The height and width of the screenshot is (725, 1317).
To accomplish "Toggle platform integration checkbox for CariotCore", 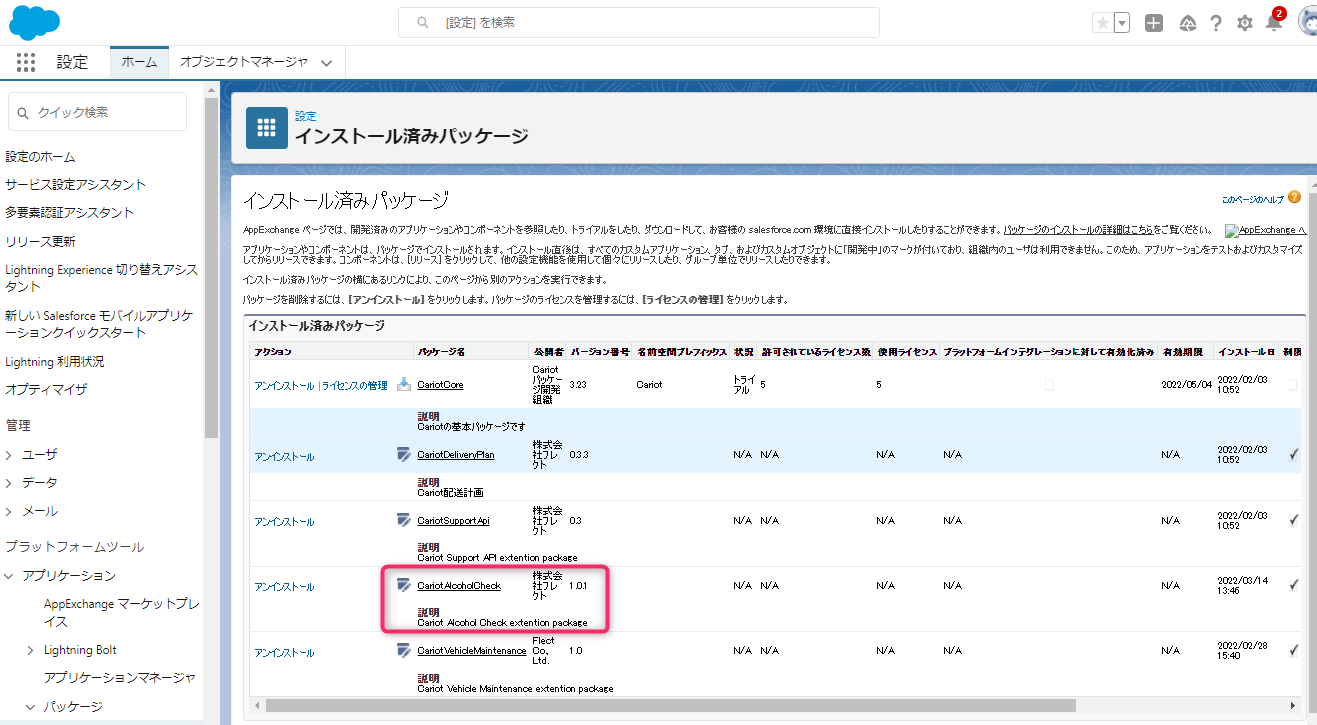I will click(x=1049, y=385).
